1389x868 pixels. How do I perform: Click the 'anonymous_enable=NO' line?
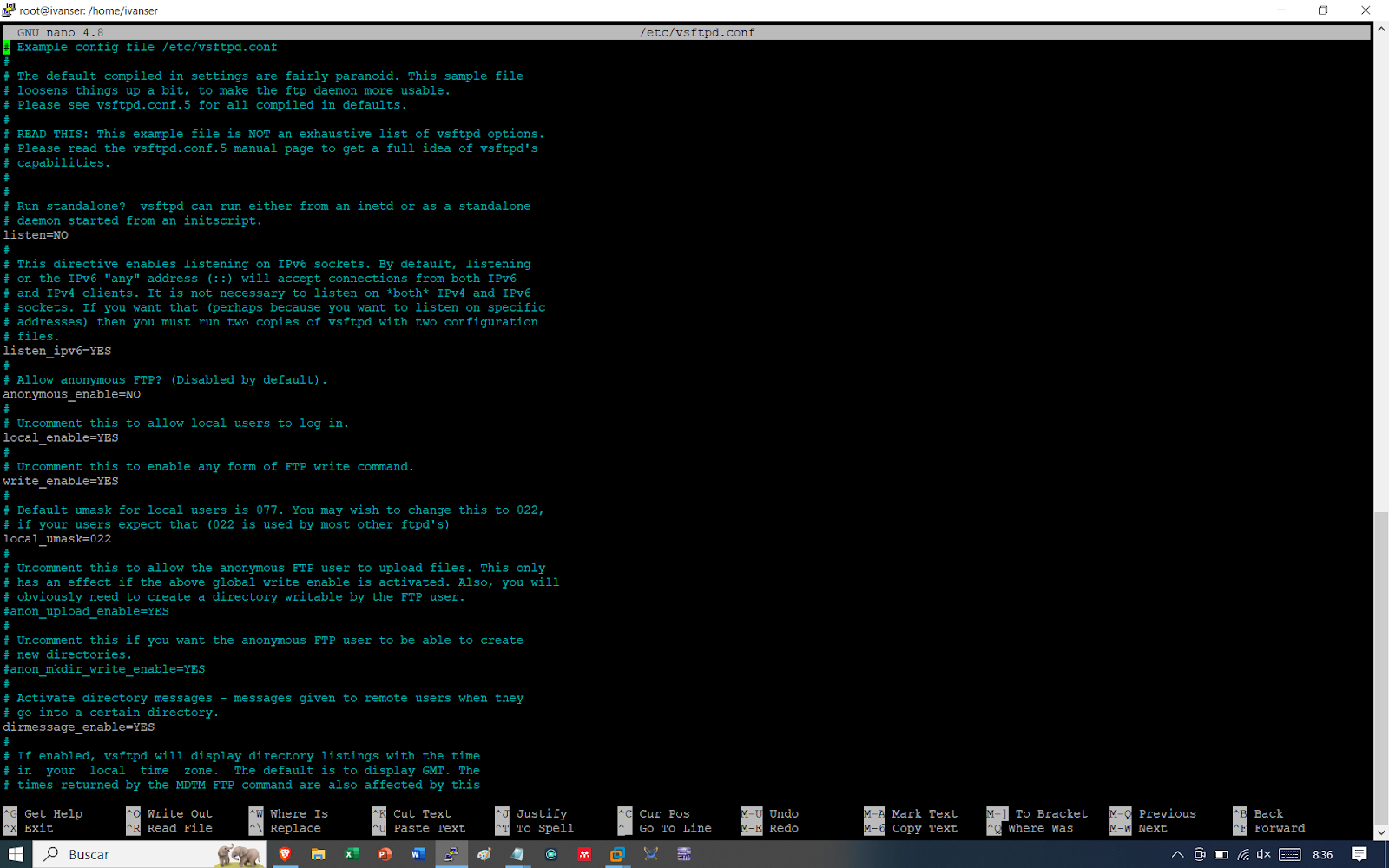(x=71, y=394)
